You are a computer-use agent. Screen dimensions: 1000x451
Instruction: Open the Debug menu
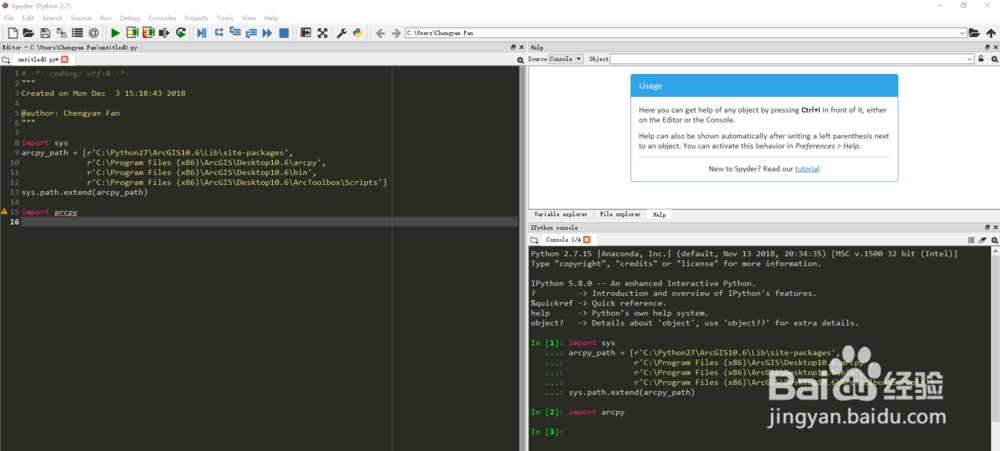(130, 18)
